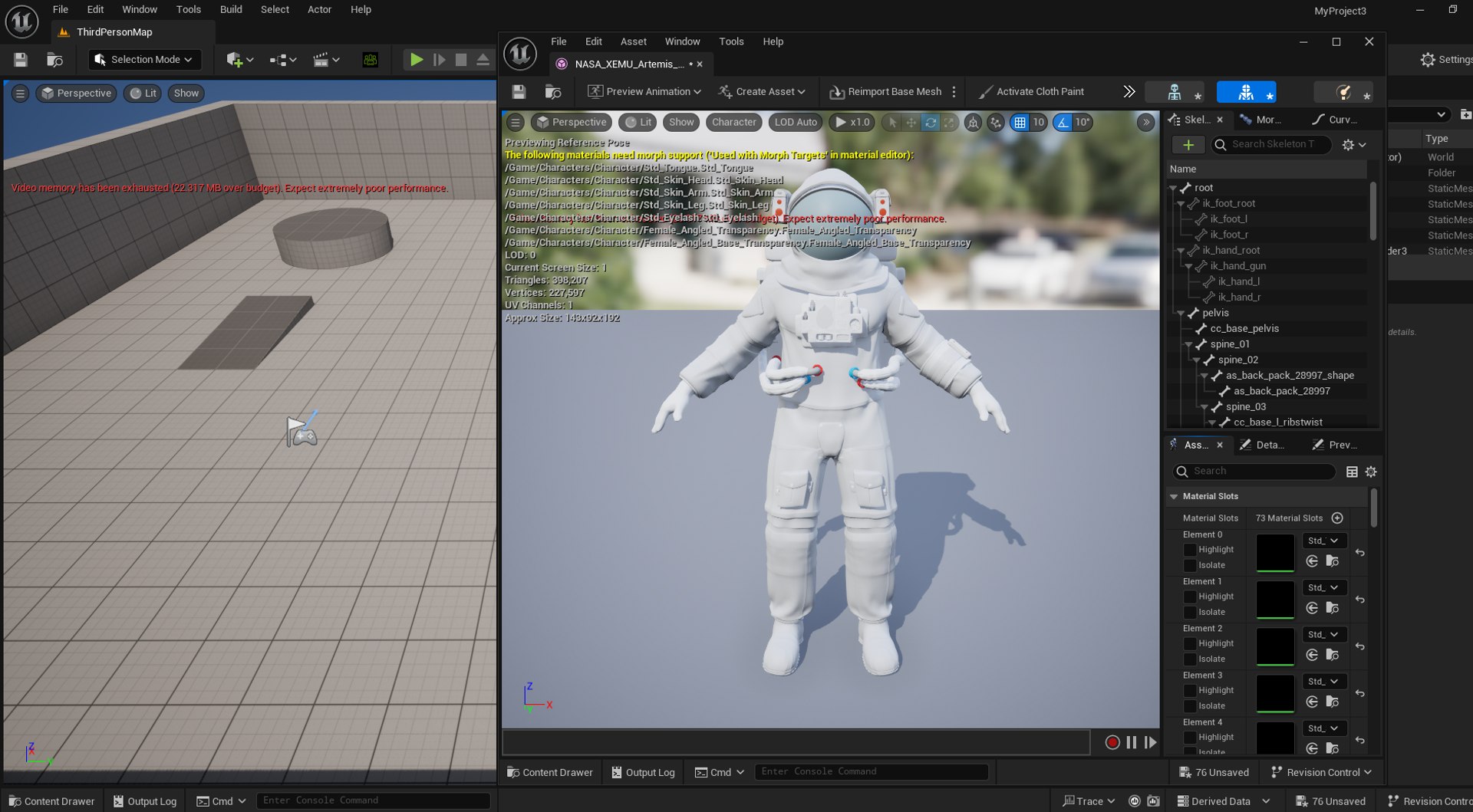
Task: Select the highlighted Skeletal Mesh mode button
Action: 1246,92
